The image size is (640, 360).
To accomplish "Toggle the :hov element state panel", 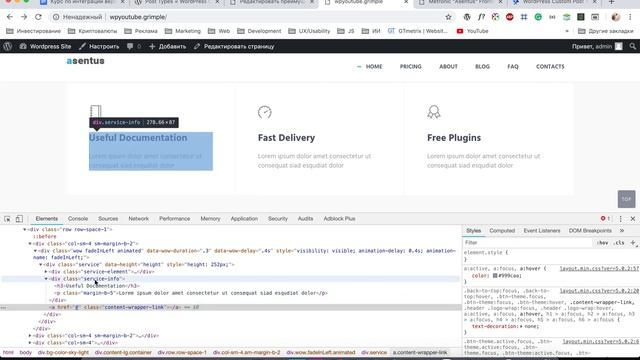I will click(x=602, y=242).
